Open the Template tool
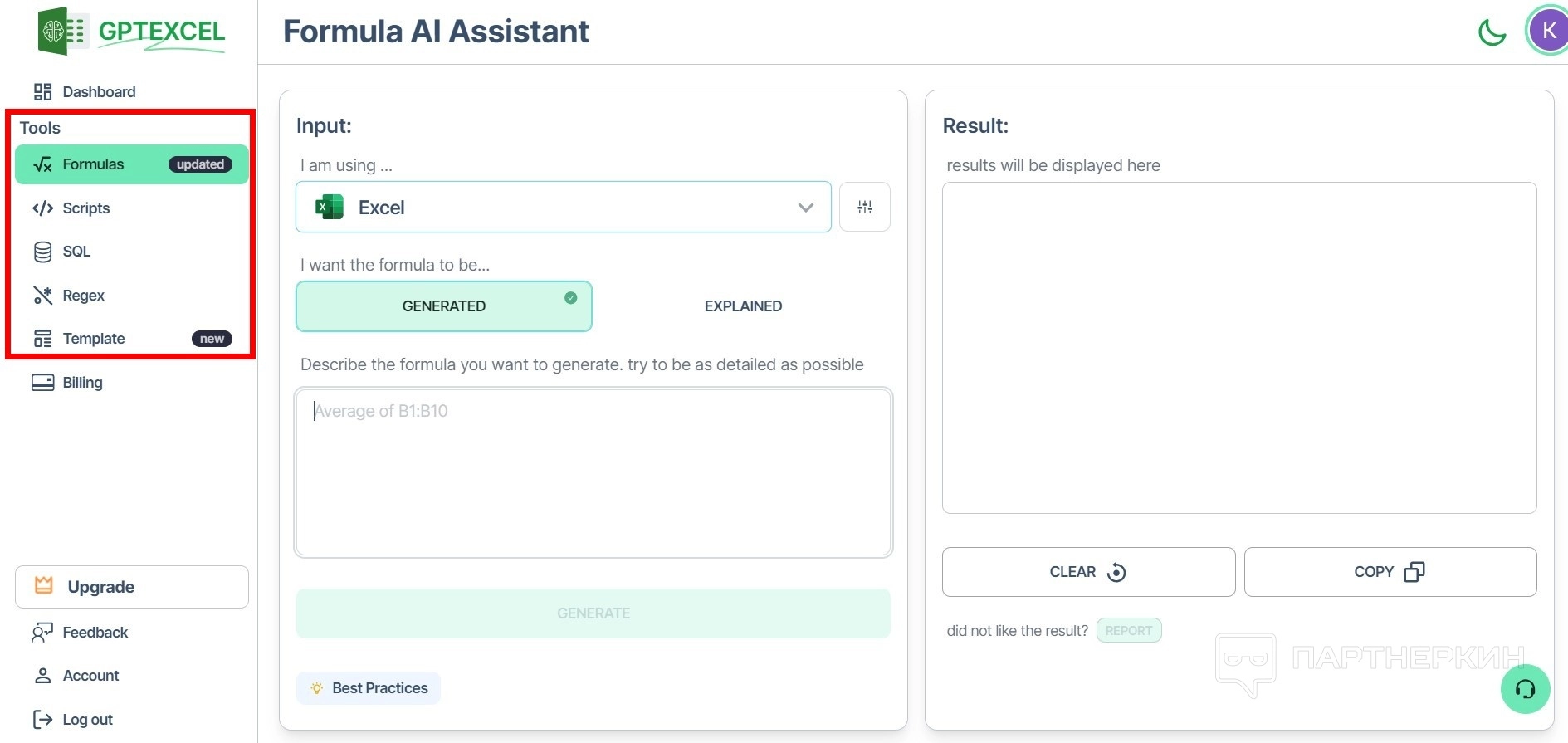Viewport: 1568px width, 743px height. (x=93, y=339)
